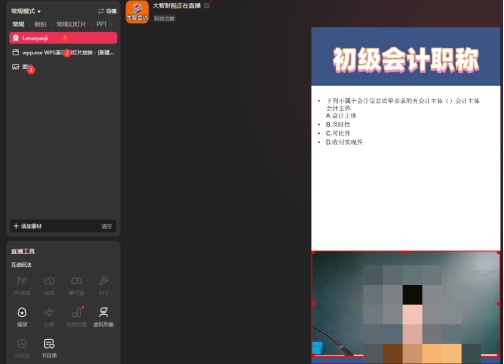Add a new scene with plus icon
This screenshot has height=364, width=504.
(x=112, y=24)
